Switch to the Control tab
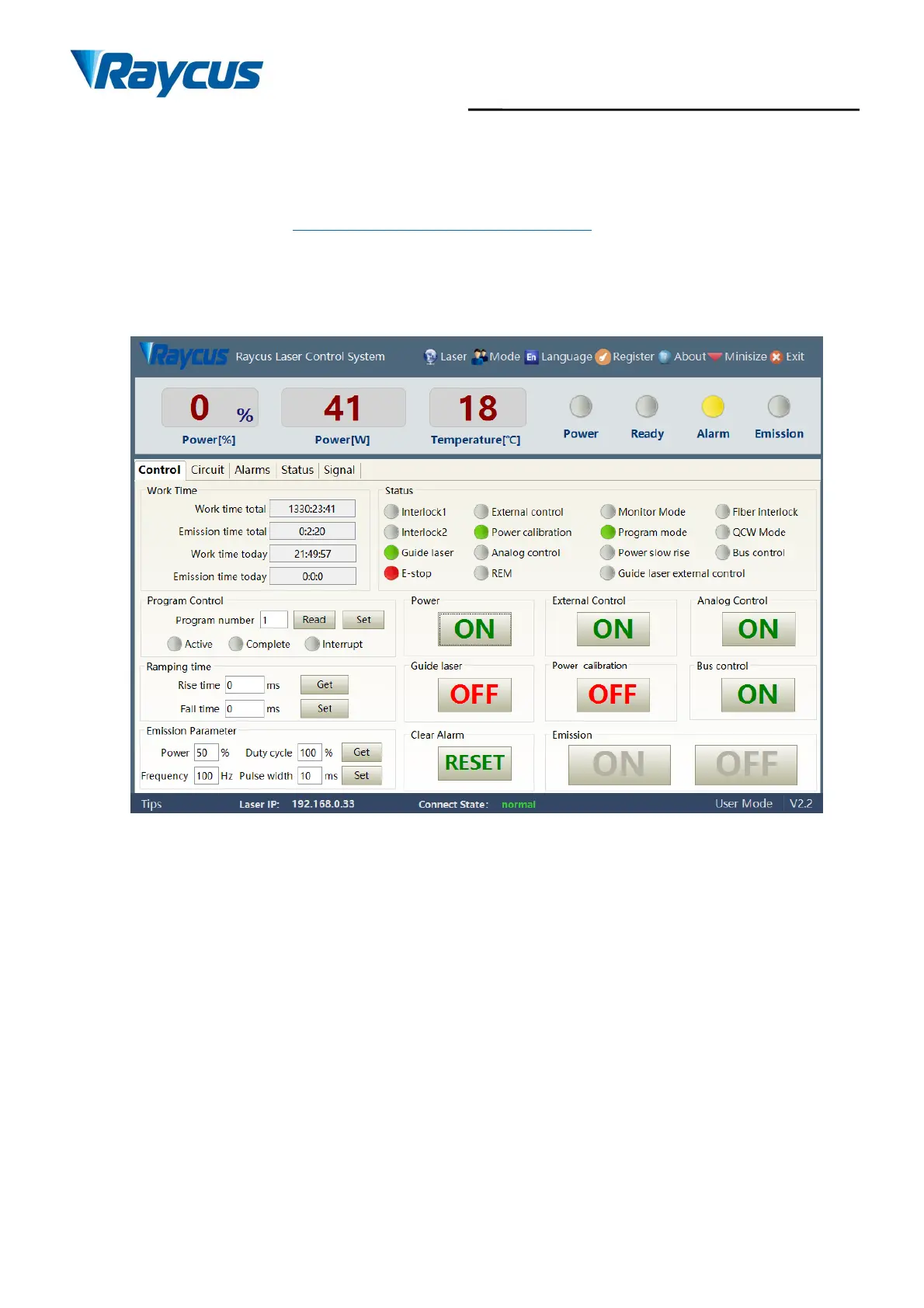The width and height of the screenshot is (924, 1308). [x=159, y=470]
